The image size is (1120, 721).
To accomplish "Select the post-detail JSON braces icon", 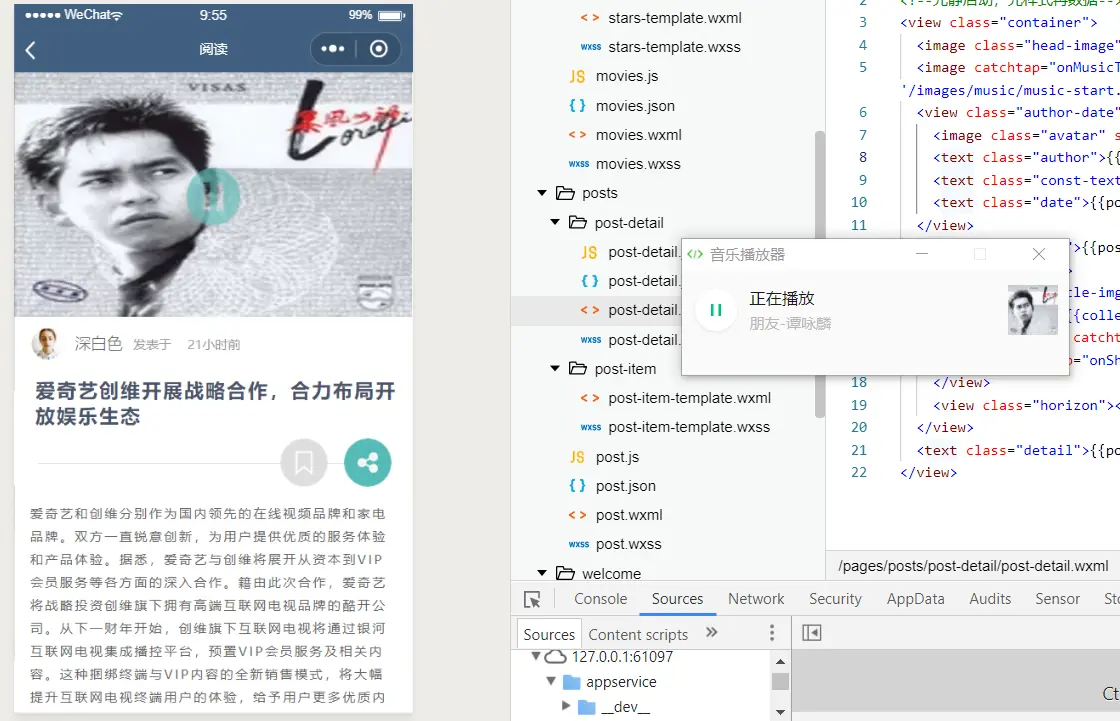I will (x=589, y=282).
